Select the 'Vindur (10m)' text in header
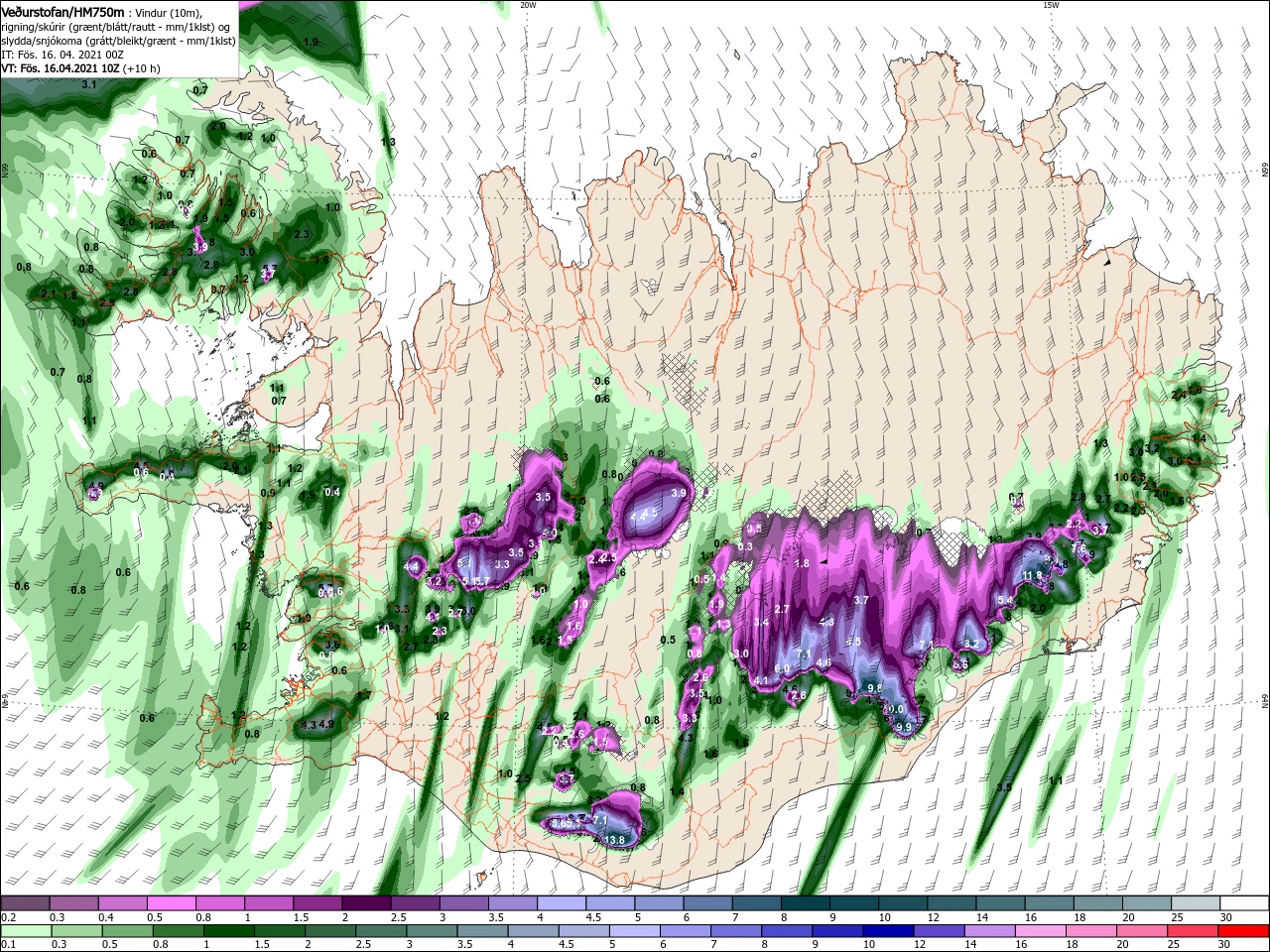 (x=170, y=12)
